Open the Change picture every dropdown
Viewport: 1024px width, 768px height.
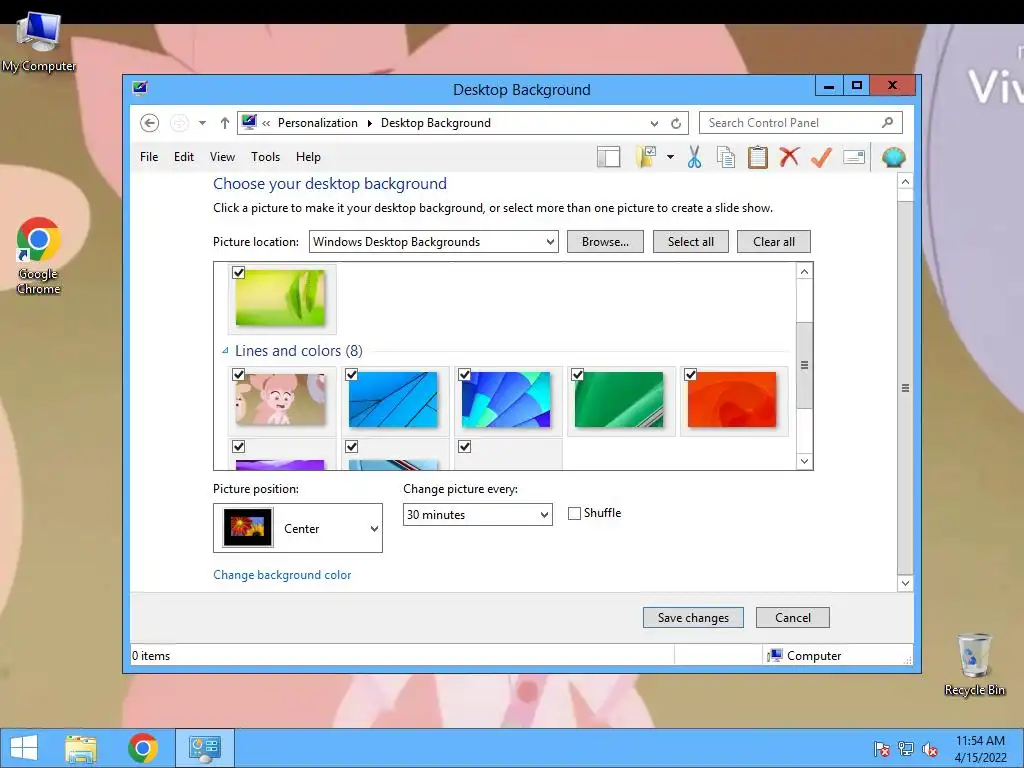pos(477,515)
